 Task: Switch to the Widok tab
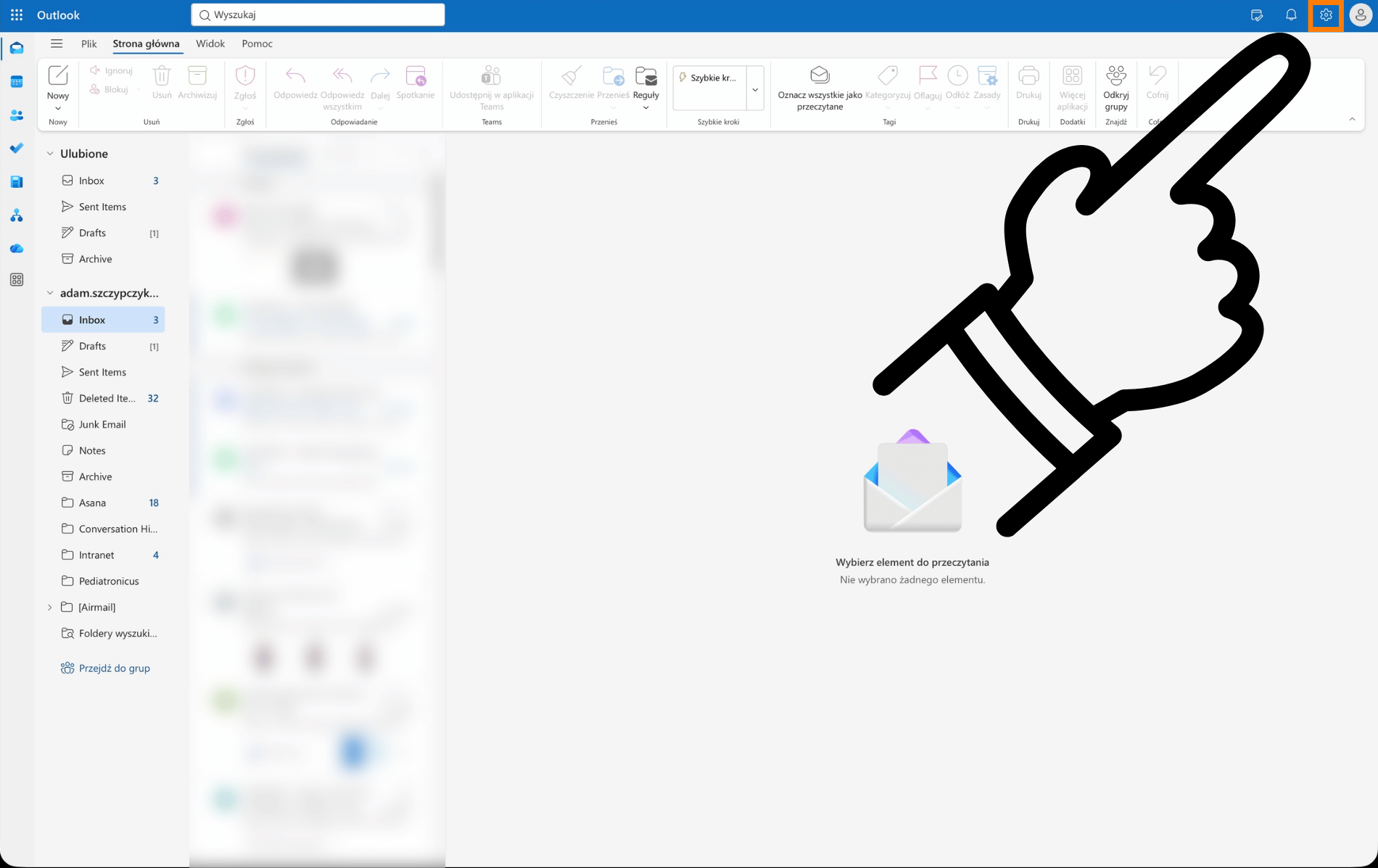(210, 44)
